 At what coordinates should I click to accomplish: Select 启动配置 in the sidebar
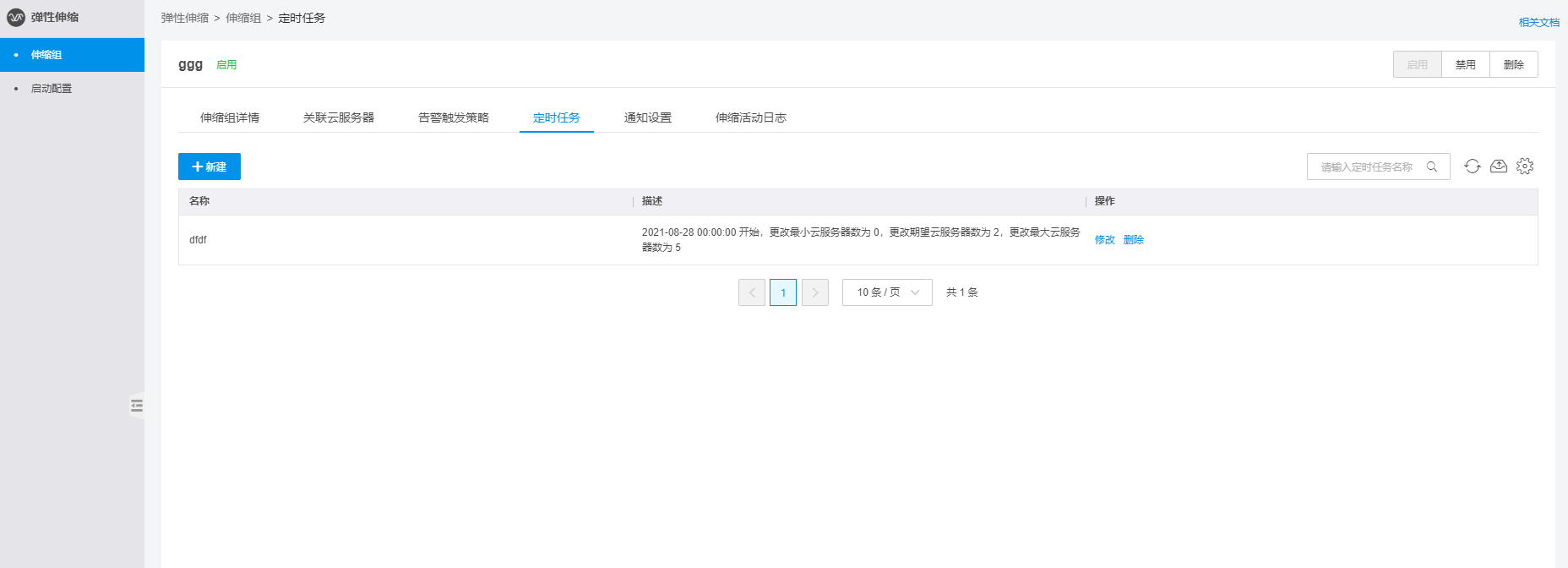click(52, 89)
